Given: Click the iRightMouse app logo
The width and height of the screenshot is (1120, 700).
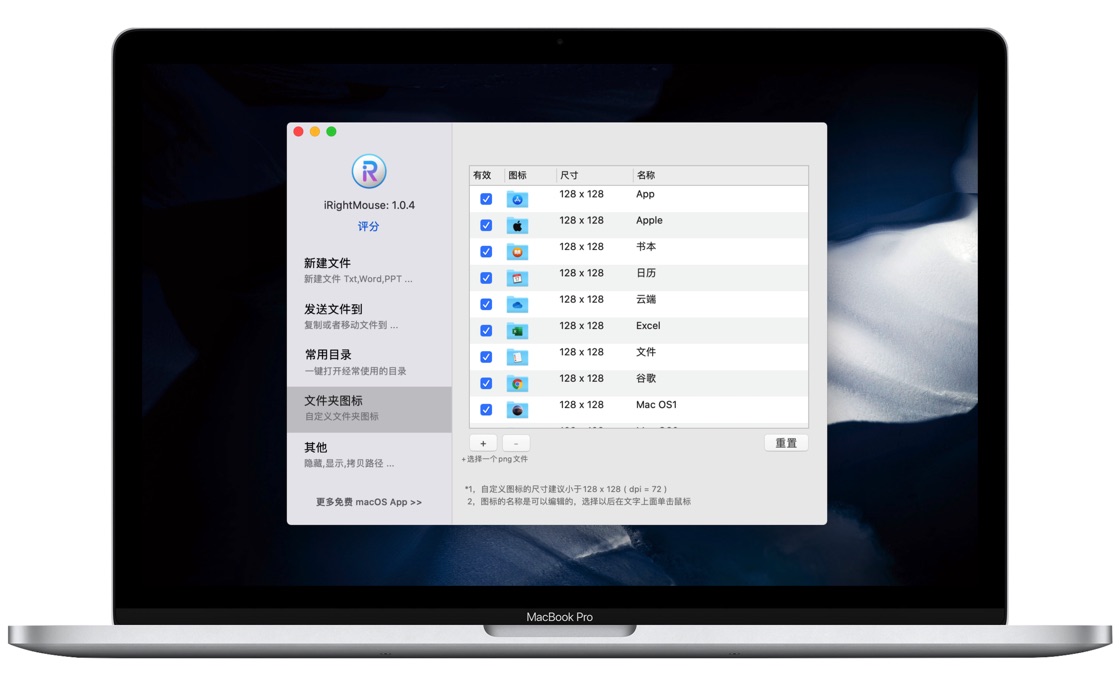Looking at the screenshot, I should [369, 171].
